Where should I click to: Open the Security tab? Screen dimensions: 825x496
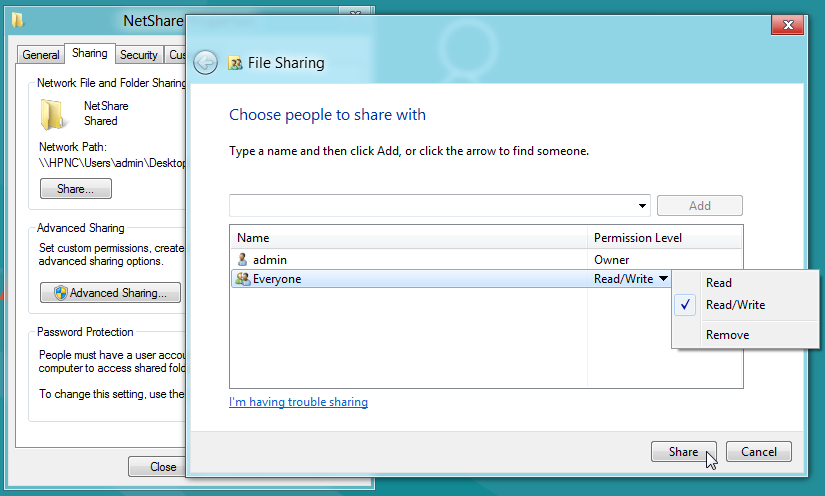pyautogui.click(x=139, y=55)
